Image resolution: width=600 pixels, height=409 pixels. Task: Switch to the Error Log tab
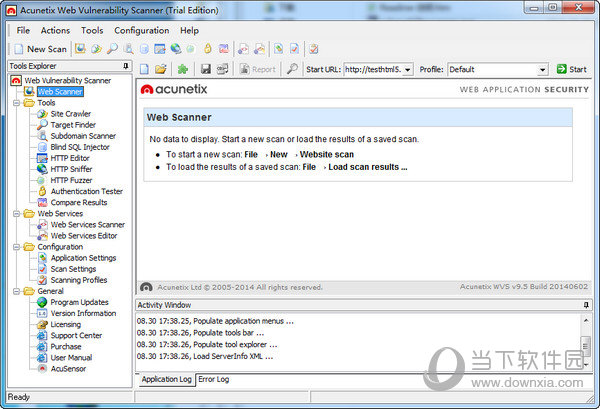click(214, 379)
